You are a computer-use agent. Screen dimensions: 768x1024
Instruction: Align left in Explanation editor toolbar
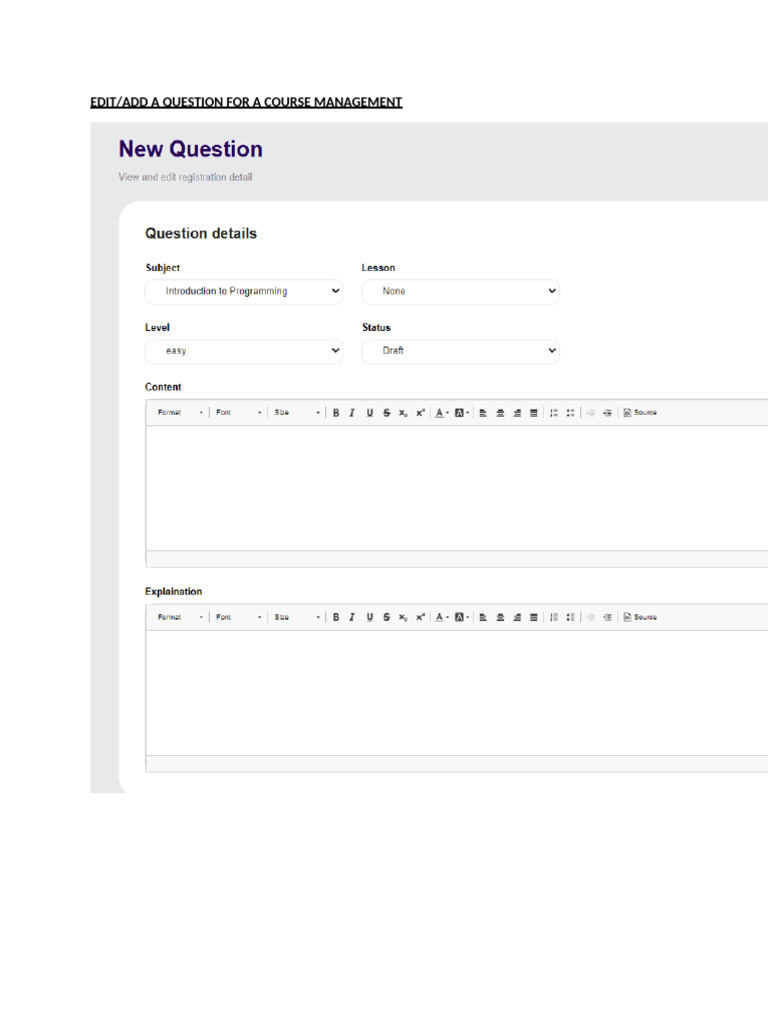click(483, 618)
